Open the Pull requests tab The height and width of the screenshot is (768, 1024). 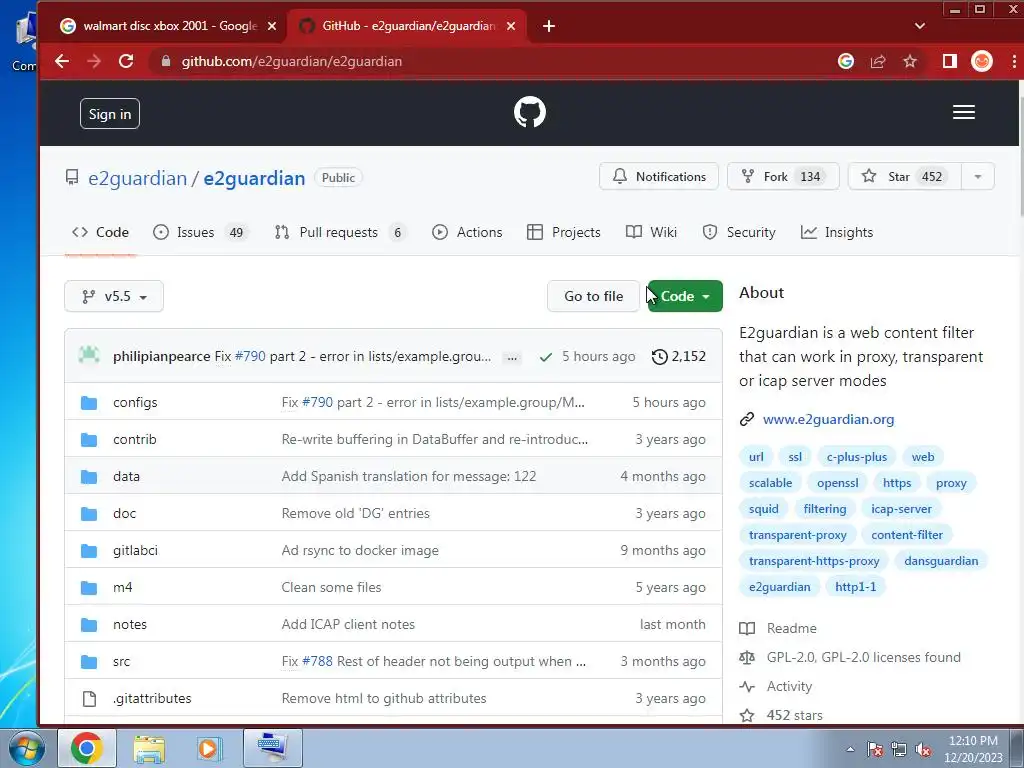[x=340, y=232]
